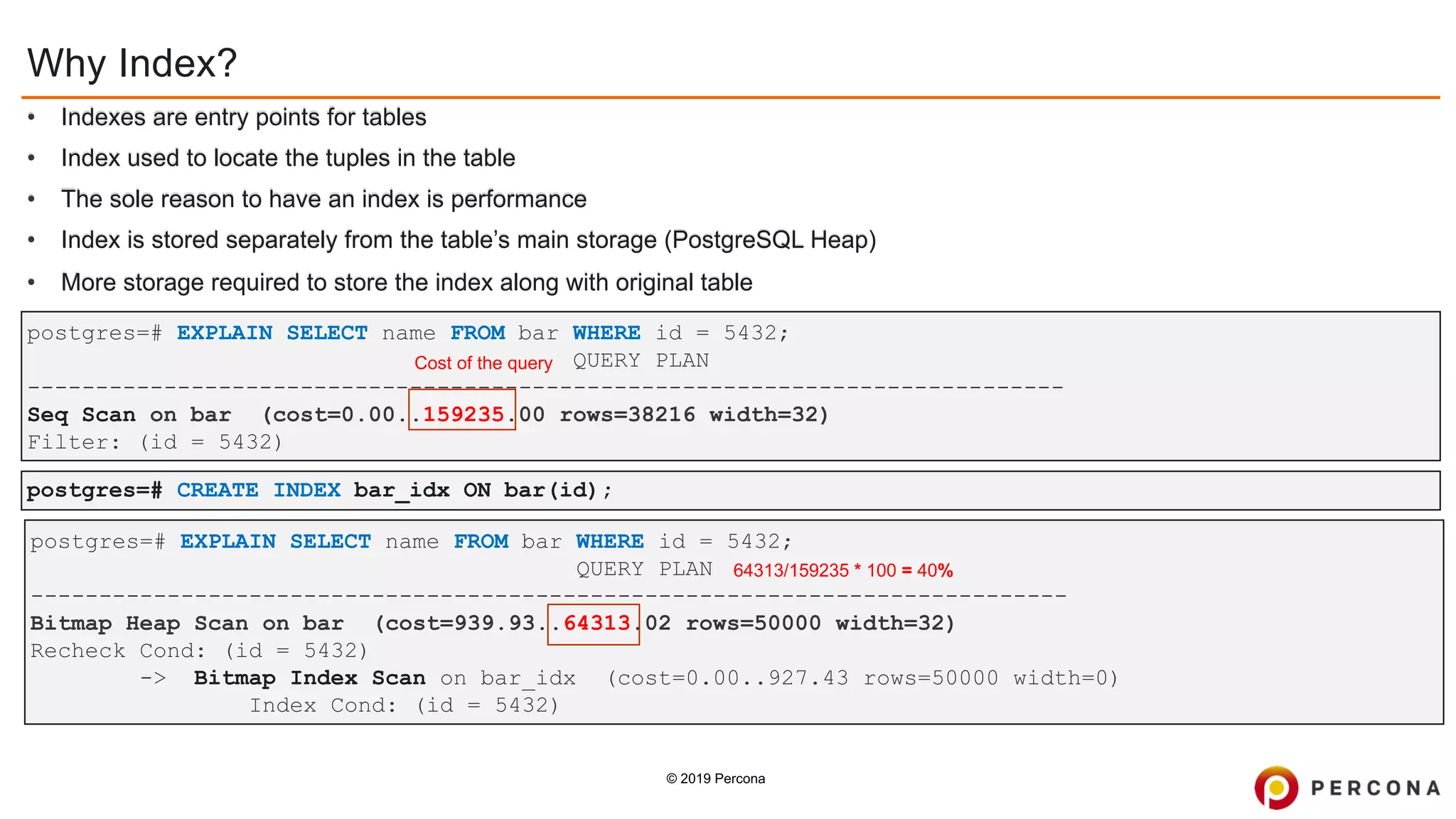
Task: Click 'Recheck Cond: (id = 5432)' line
Action: tap(199, 651)
